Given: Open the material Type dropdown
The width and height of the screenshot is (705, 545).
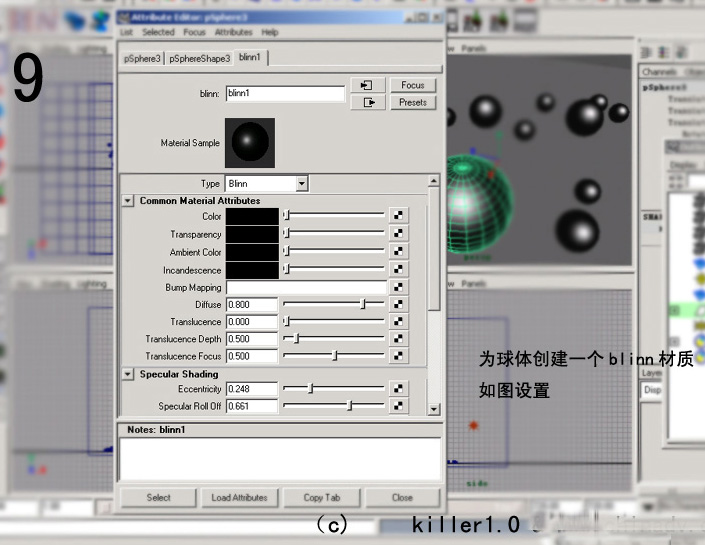Looking at the screenshot, I should (x=302, y=183).
